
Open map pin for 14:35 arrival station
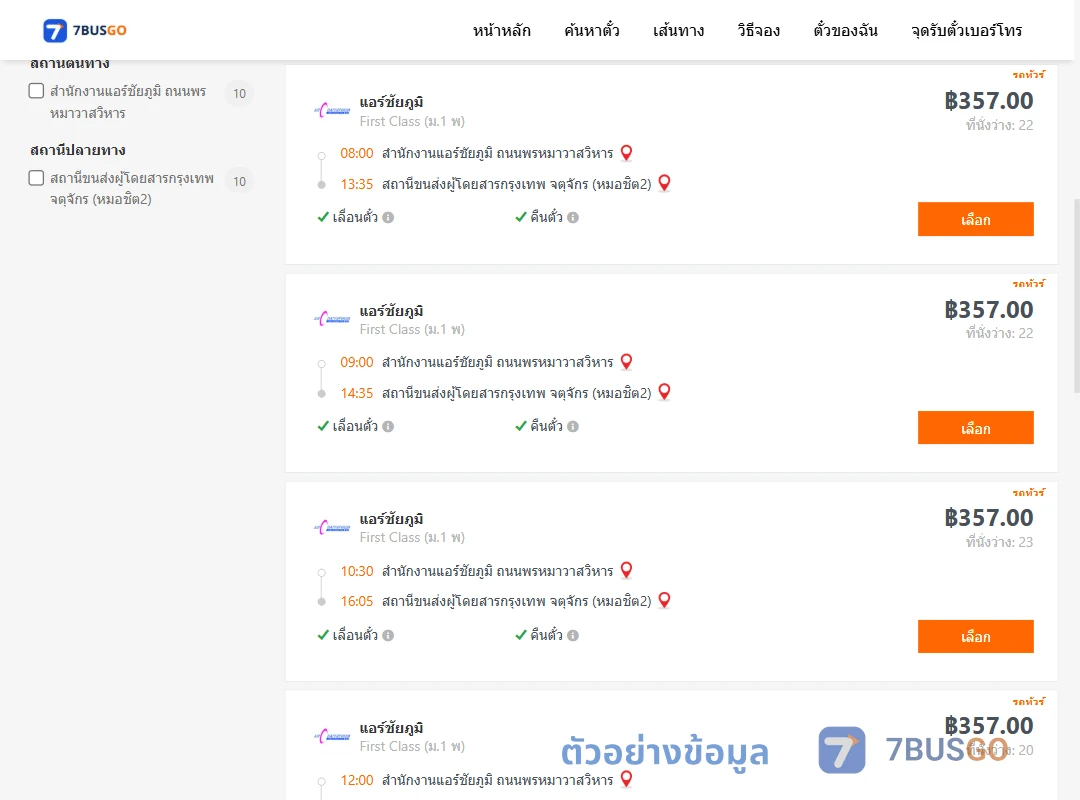(x=665, y=391)
